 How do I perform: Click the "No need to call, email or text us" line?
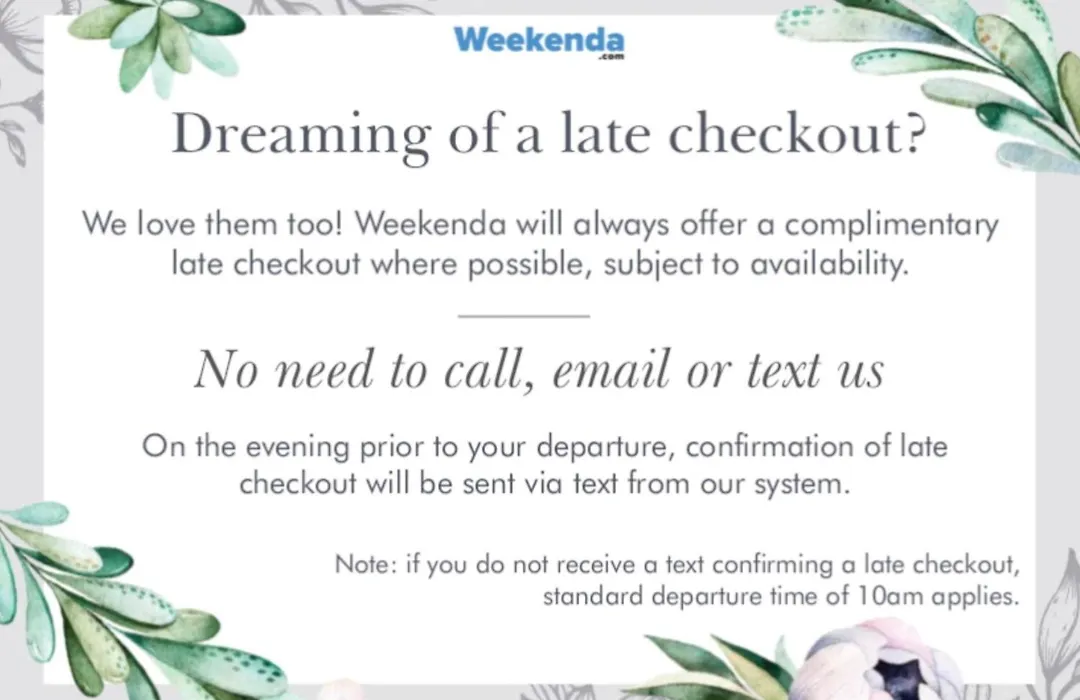539,370
